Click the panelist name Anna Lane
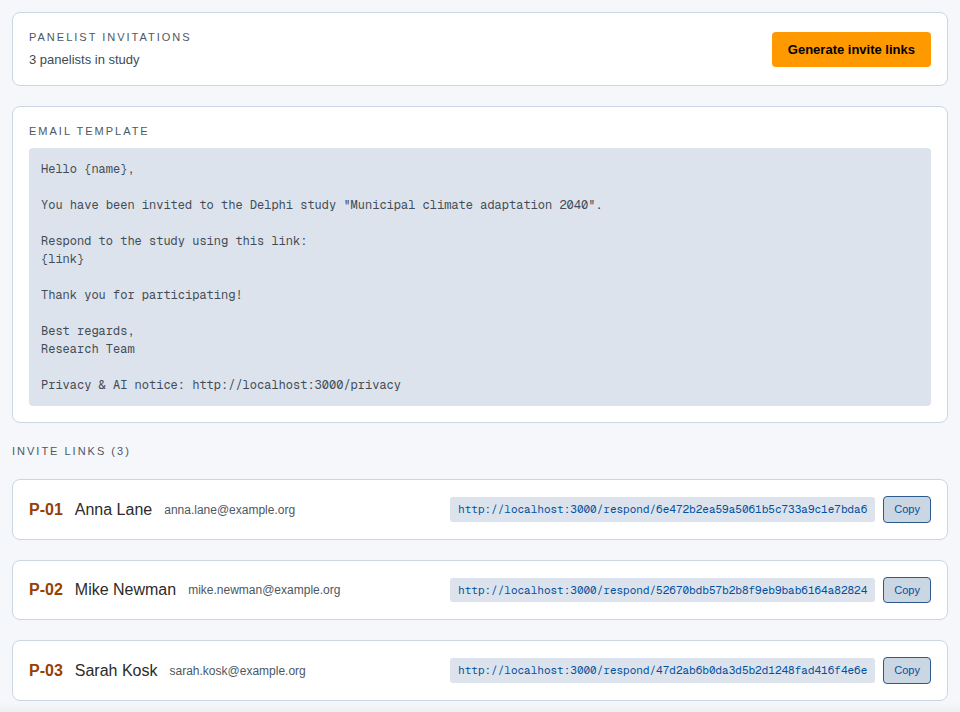Image resolution: width=960 pixels, height=712 pixels. (113, 509)
